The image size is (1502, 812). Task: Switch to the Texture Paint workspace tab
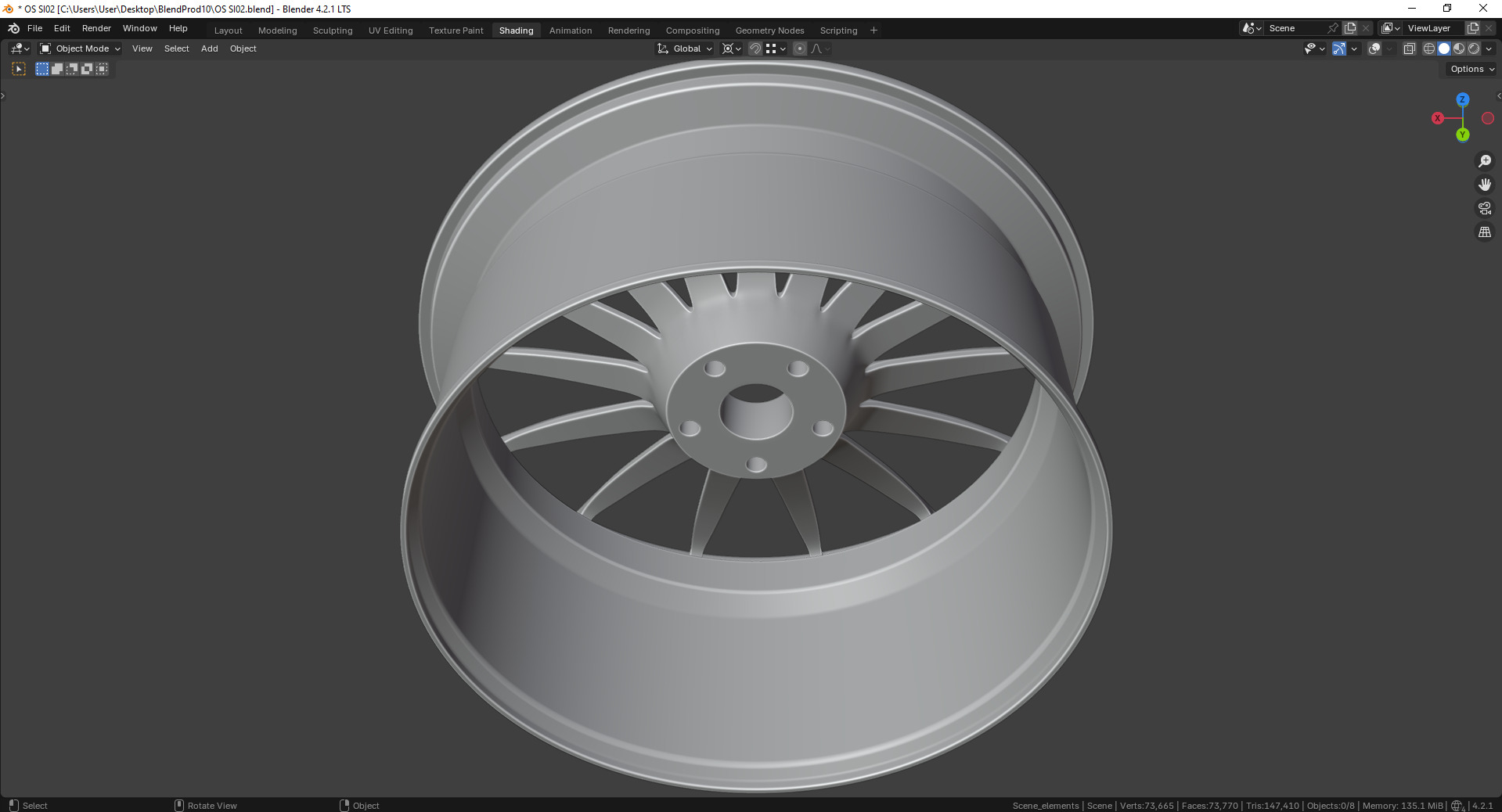pyautogui.click(x=456, y=31)
